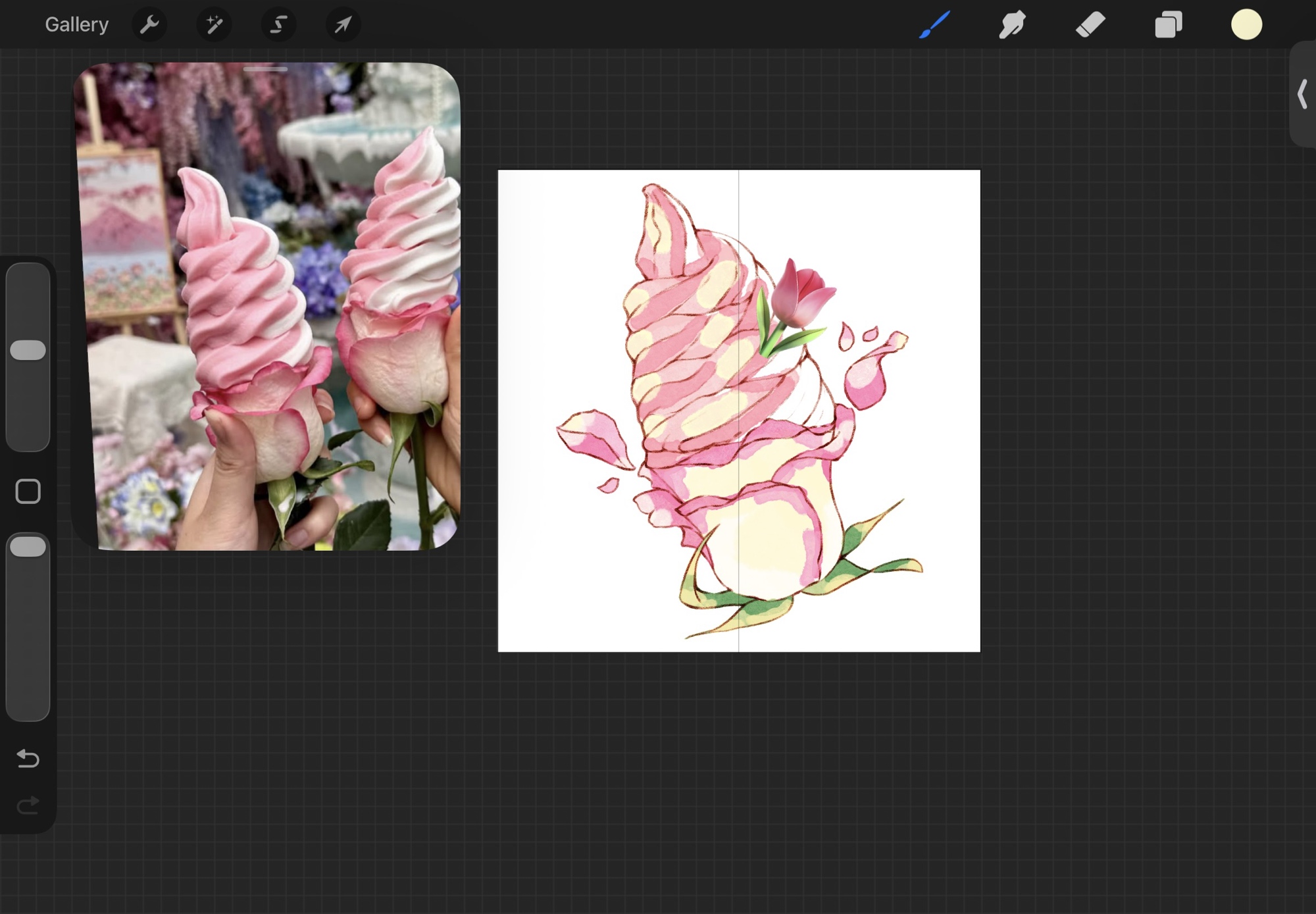The image size is (1316, 914).
Task: Select the Eraser tool
Action: tap(1090, 25)
